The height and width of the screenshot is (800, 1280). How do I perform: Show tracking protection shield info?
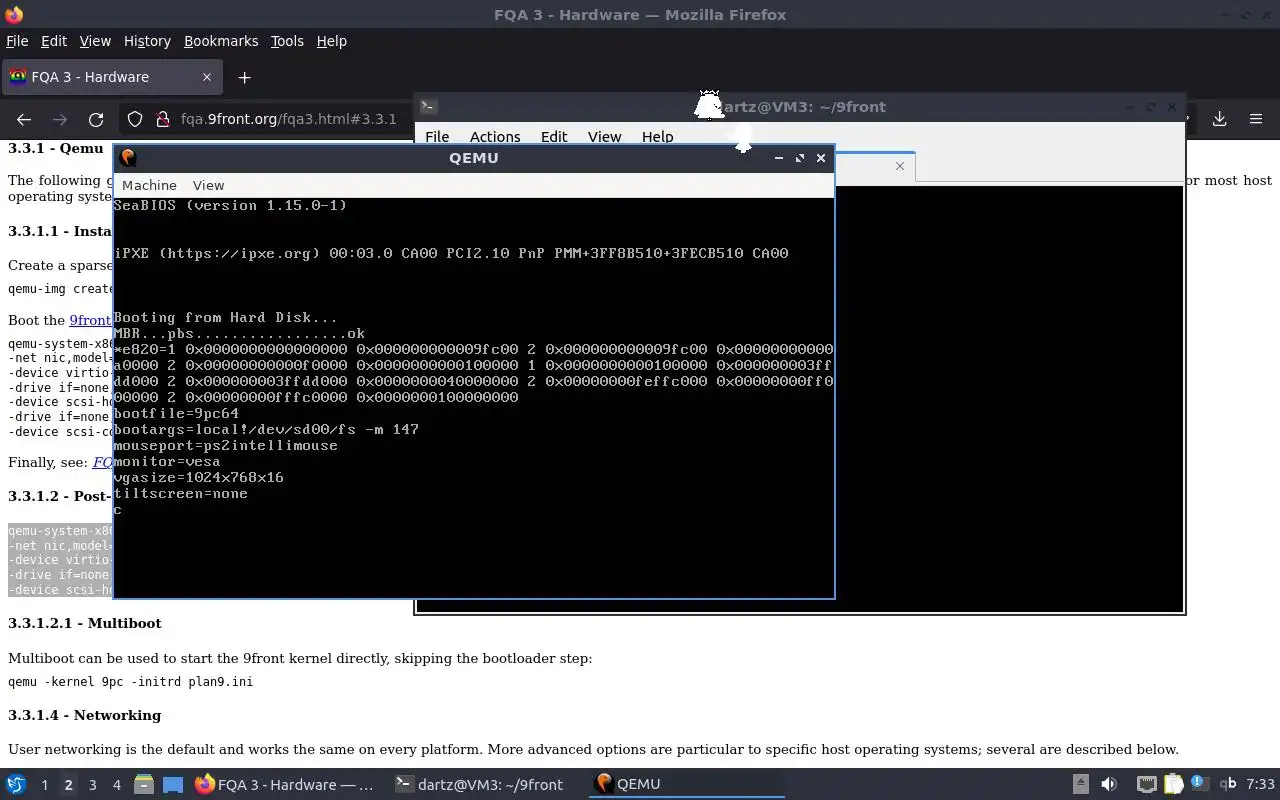click(135, 119)
